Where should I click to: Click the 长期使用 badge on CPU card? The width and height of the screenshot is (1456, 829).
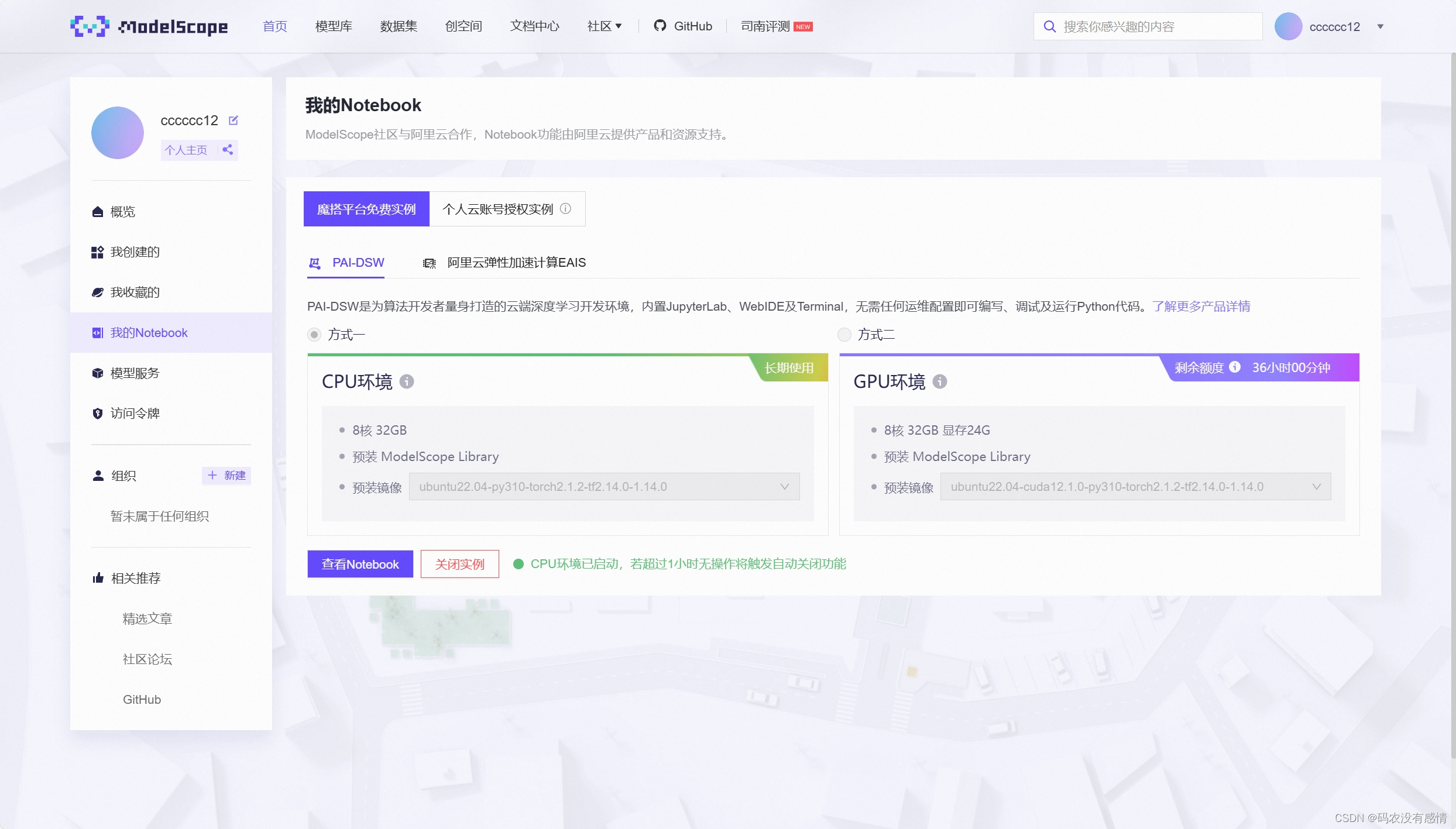coord(789,368)
